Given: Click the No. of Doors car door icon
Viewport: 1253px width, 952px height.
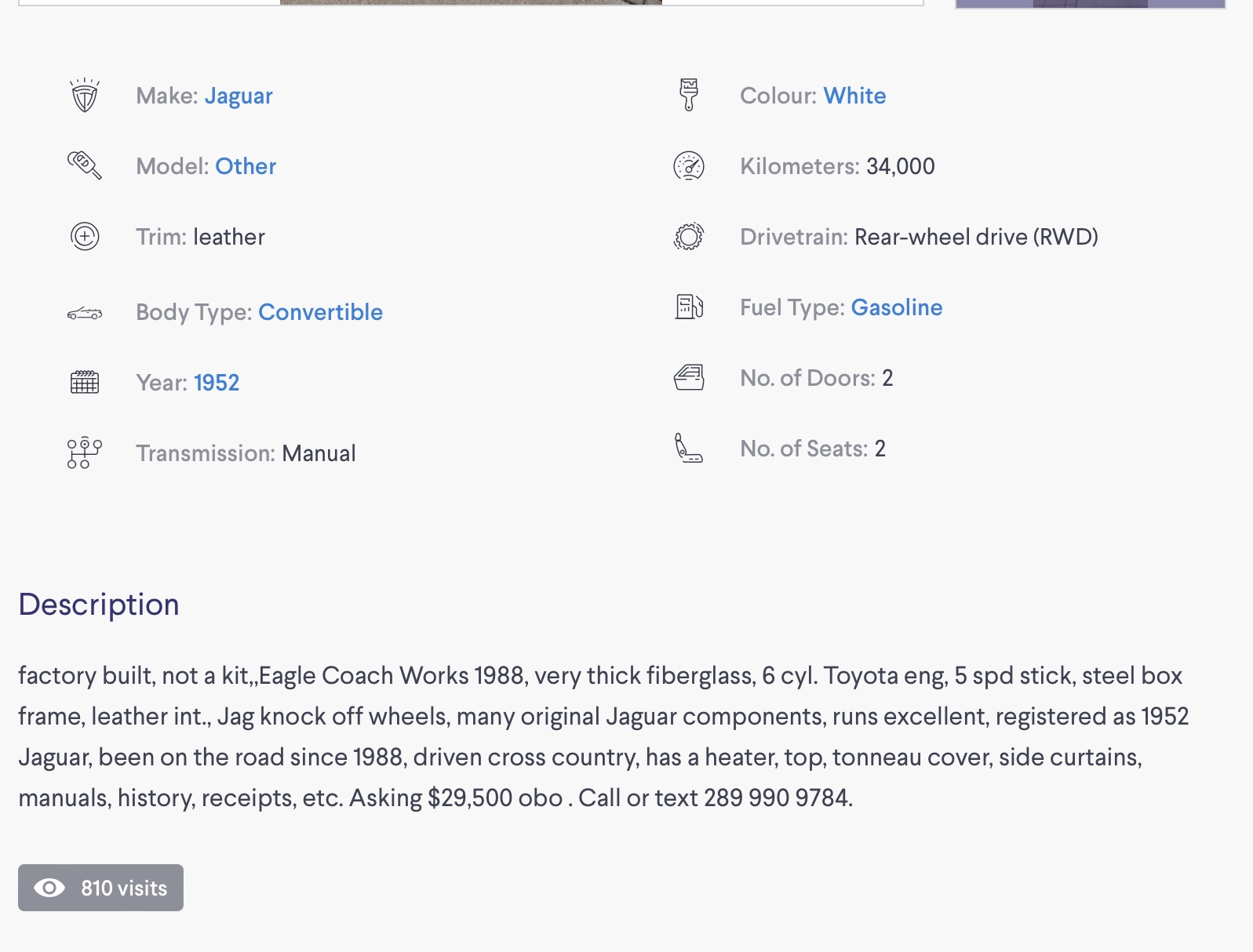Looking at the screenshot, I should (689, 377).
